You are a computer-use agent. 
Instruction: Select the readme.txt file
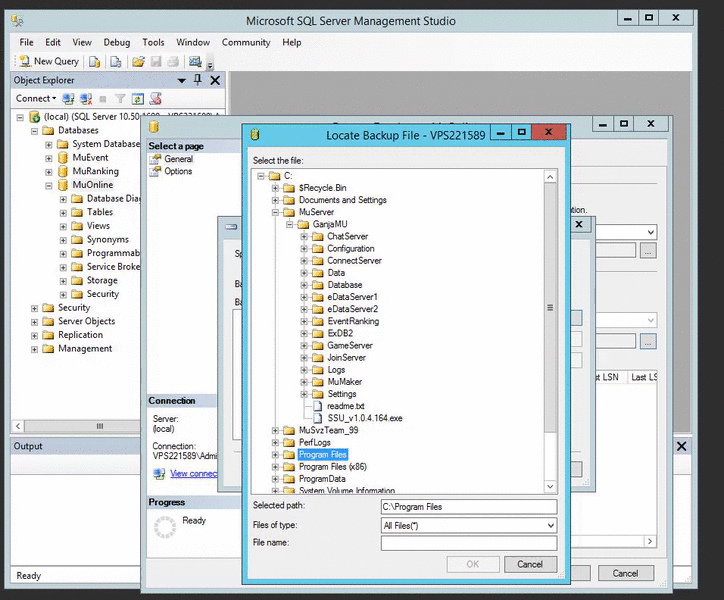[345, 406]
